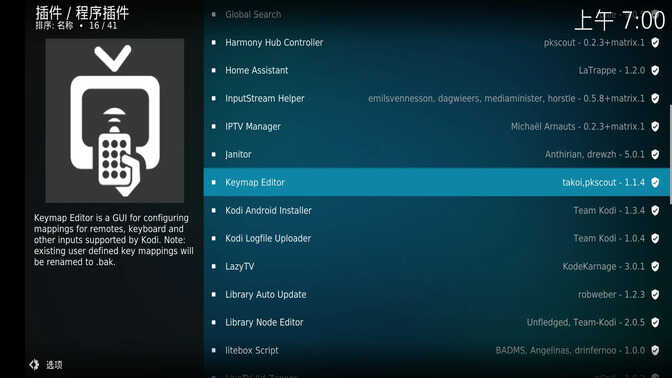Screen dimensions: 672x378
Task: Click the bullet icon beside IPTV Manager
Action: [x=213, y=126]
